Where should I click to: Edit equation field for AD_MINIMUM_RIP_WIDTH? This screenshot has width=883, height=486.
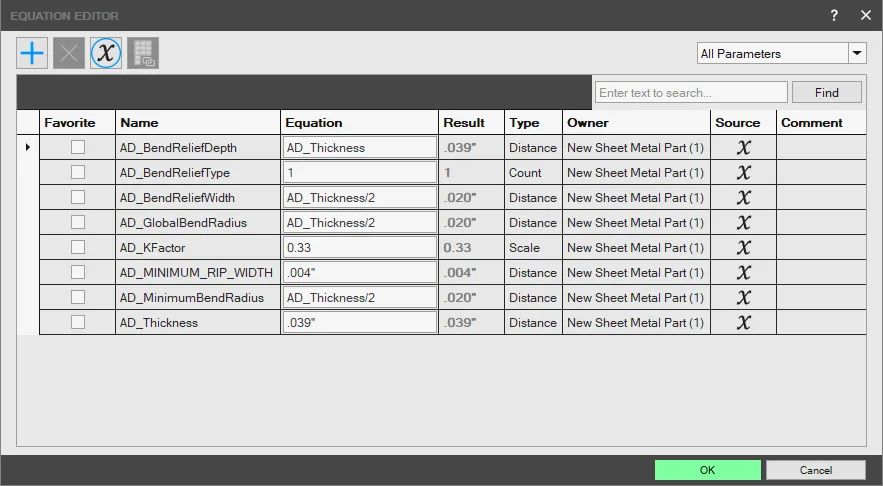tap(360, 273)
